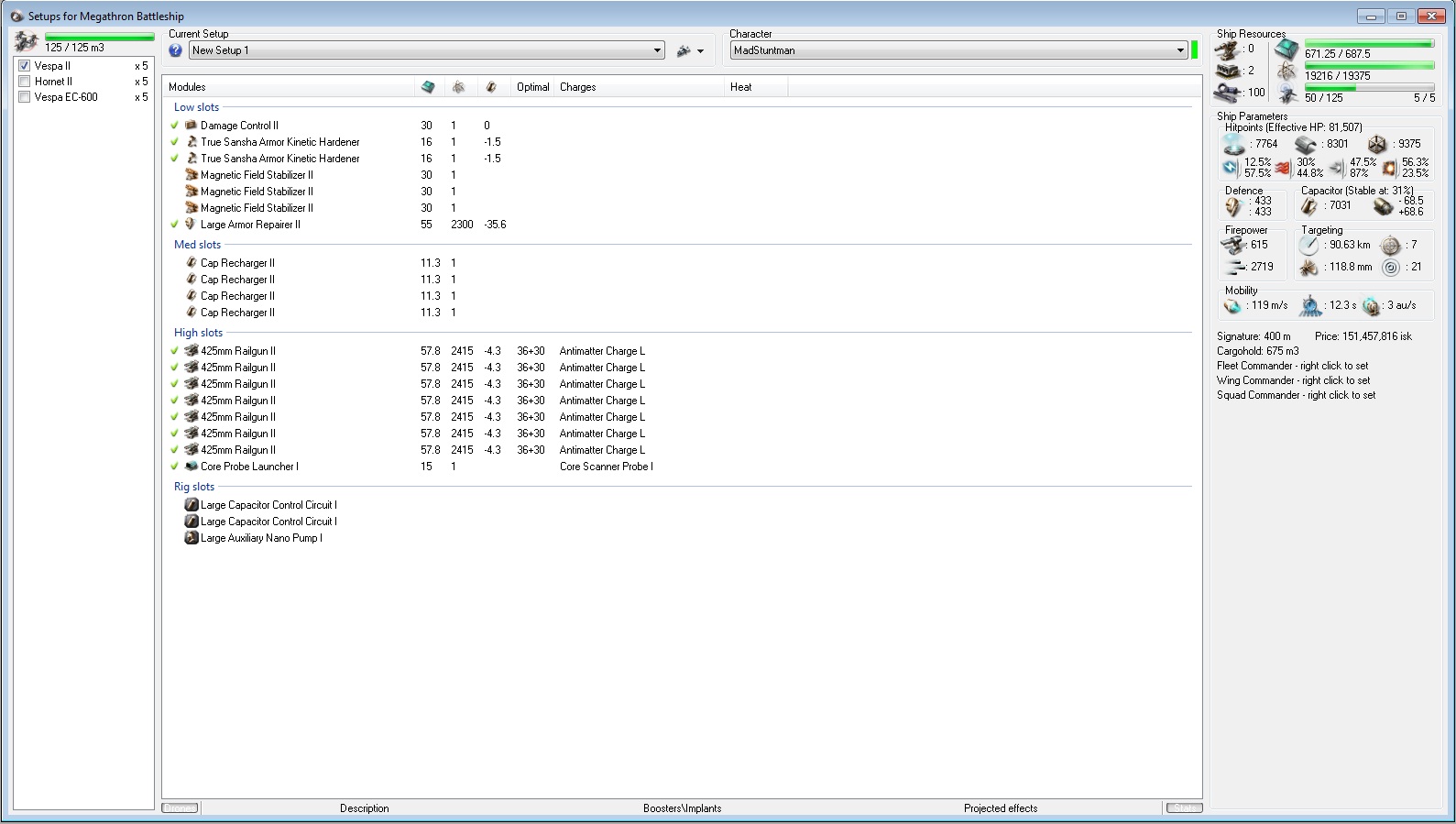The height and width of the screenshot is (824, 1456).
Task: Click the Large Armor Repairer II icon
Action: pyautogui.click(x=192, y=225)
